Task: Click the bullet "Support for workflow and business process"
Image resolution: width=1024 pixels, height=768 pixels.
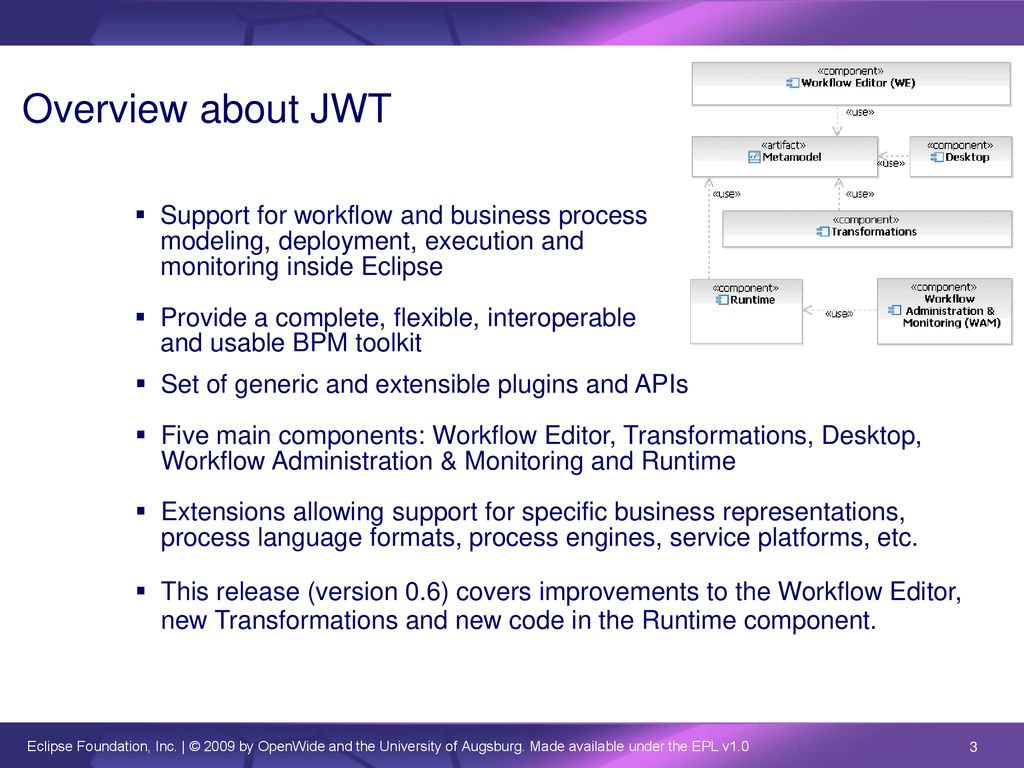Action: point(404,240)
